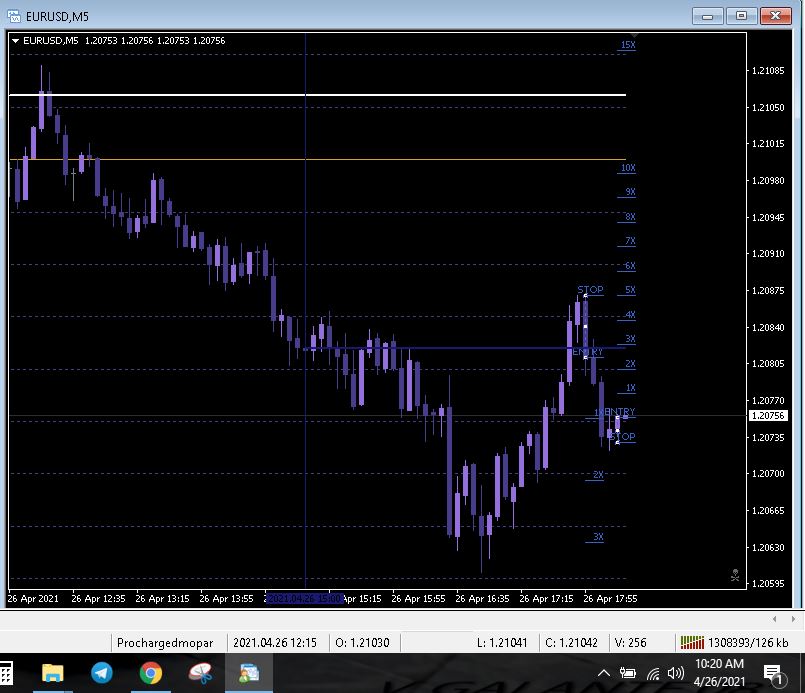Click the V: 256 status field

[630, 643]
